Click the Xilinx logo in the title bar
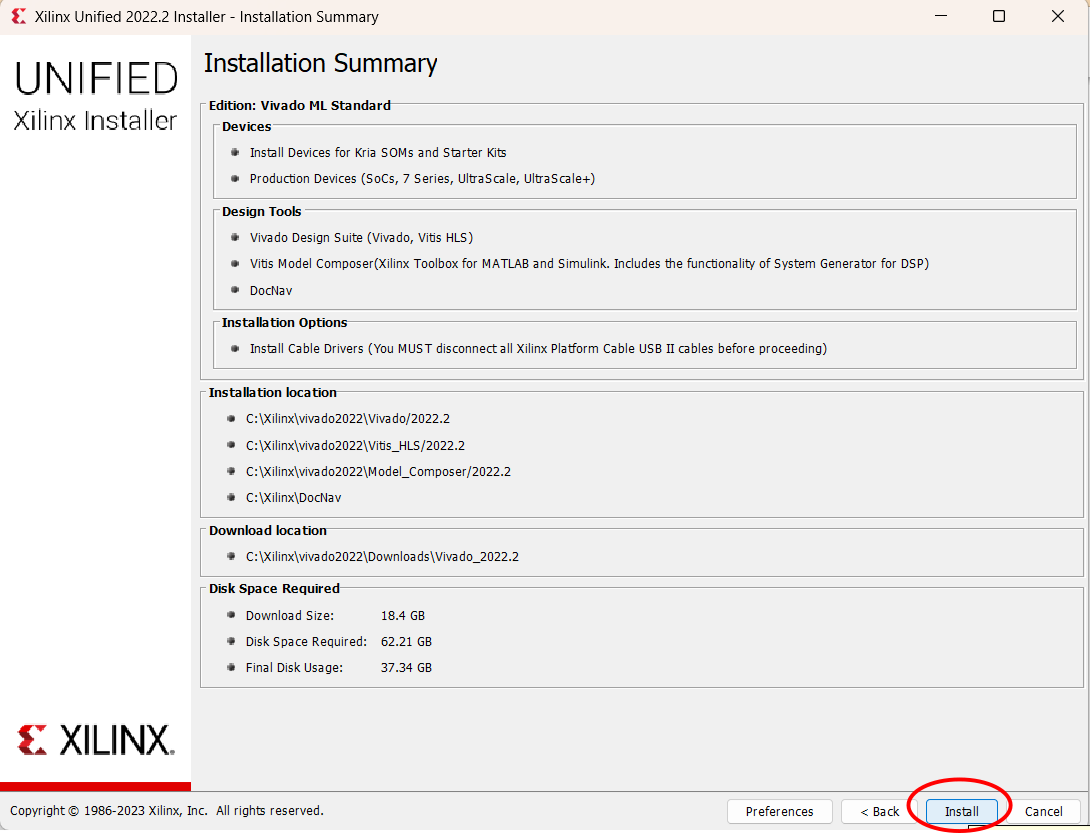Viewport: 1090px width, 833px height. (17, 16)
